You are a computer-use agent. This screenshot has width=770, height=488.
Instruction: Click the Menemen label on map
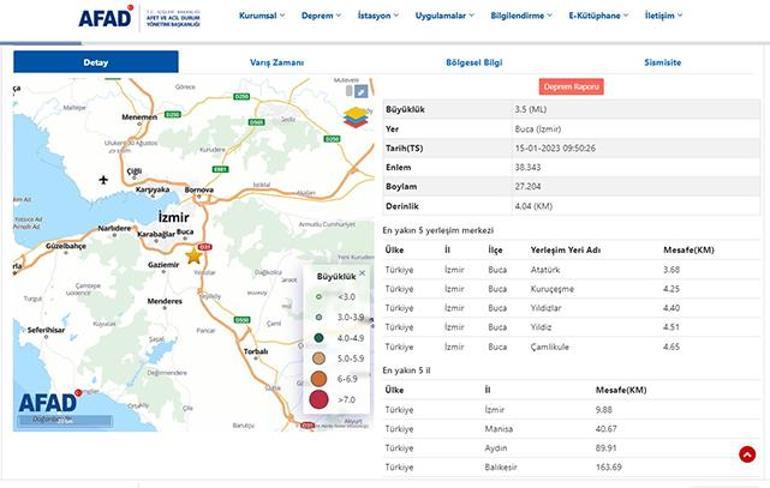tap(139, 117)
